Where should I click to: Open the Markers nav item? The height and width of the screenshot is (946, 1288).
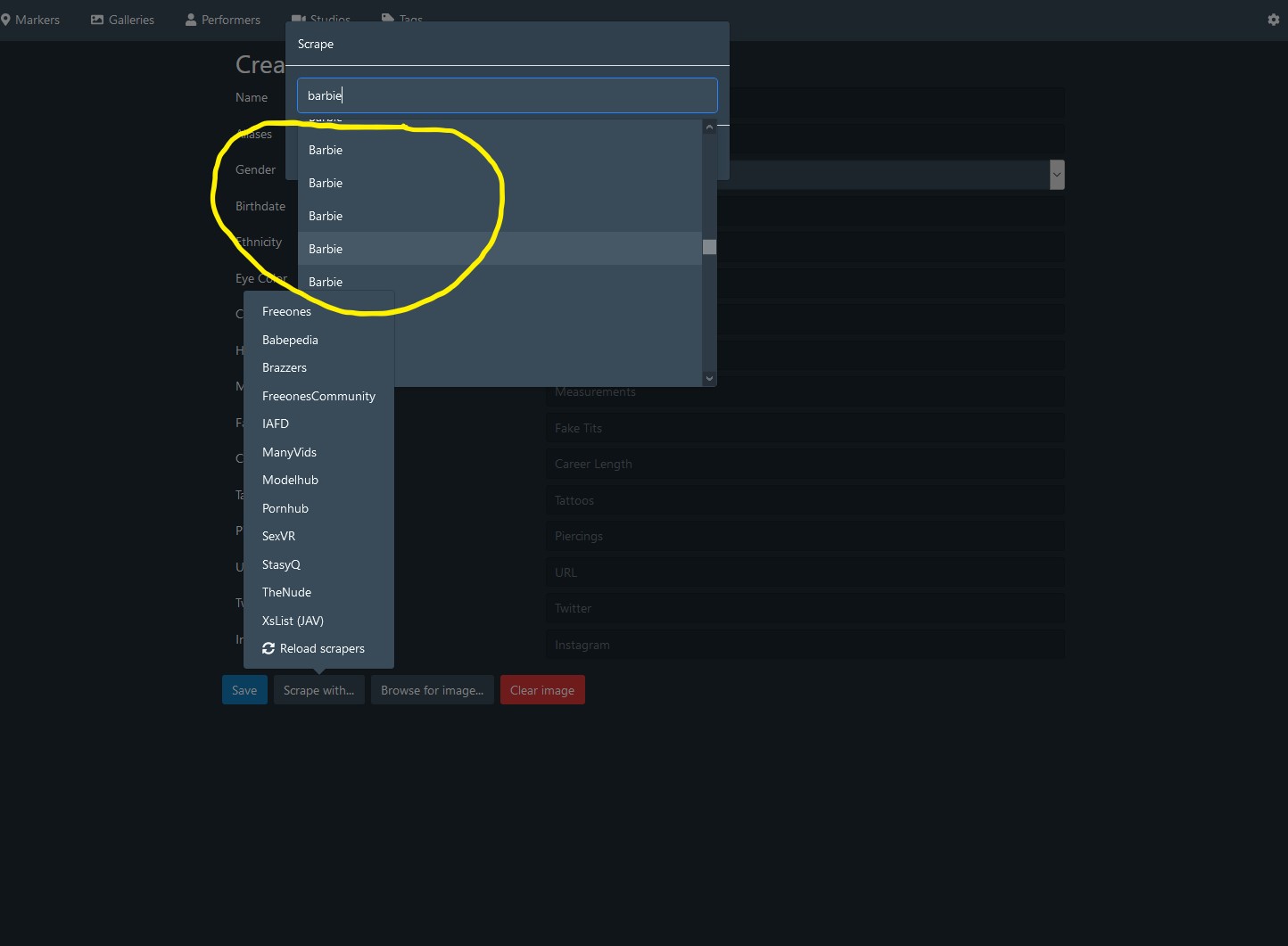pyautogui.click(x=30, y=20)
